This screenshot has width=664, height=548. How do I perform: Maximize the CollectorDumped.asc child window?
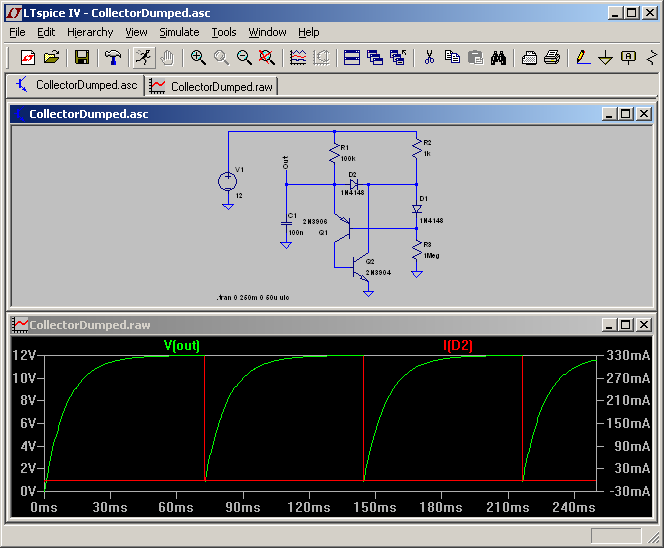pos(625,114)
